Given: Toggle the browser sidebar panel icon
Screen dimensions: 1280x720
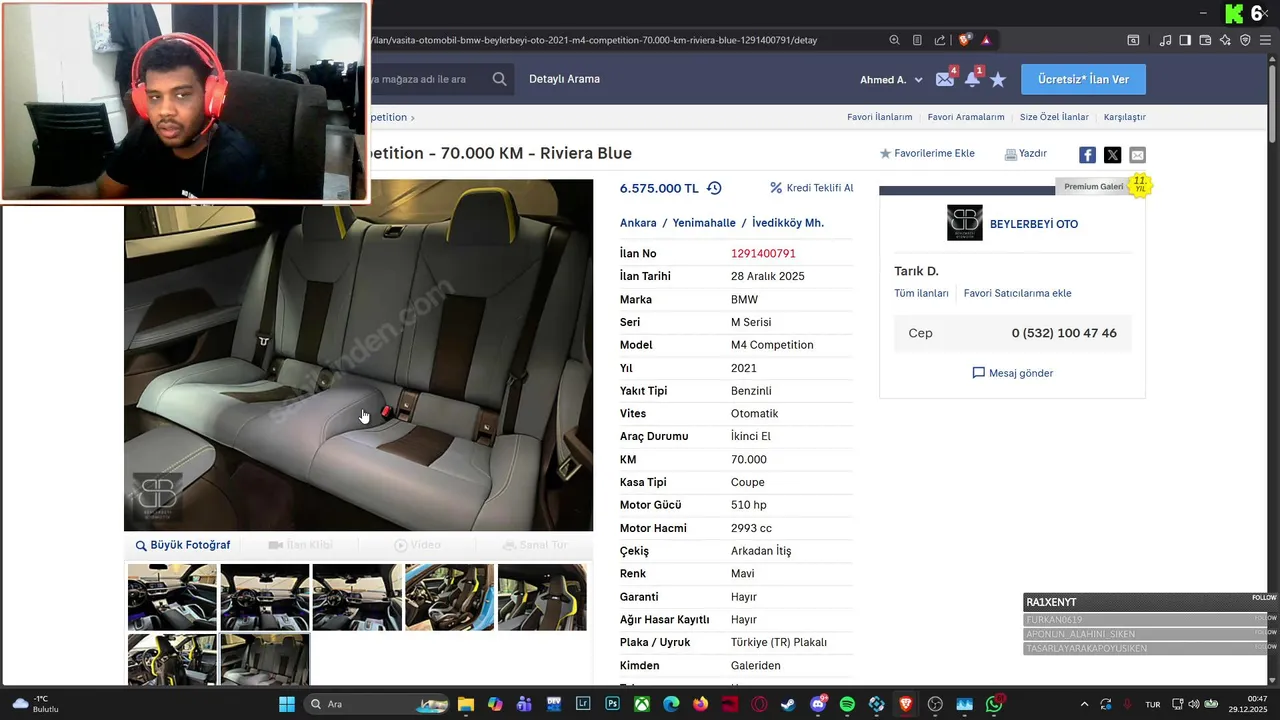Looking at the screenshot, I should [x=1185, y=40].
